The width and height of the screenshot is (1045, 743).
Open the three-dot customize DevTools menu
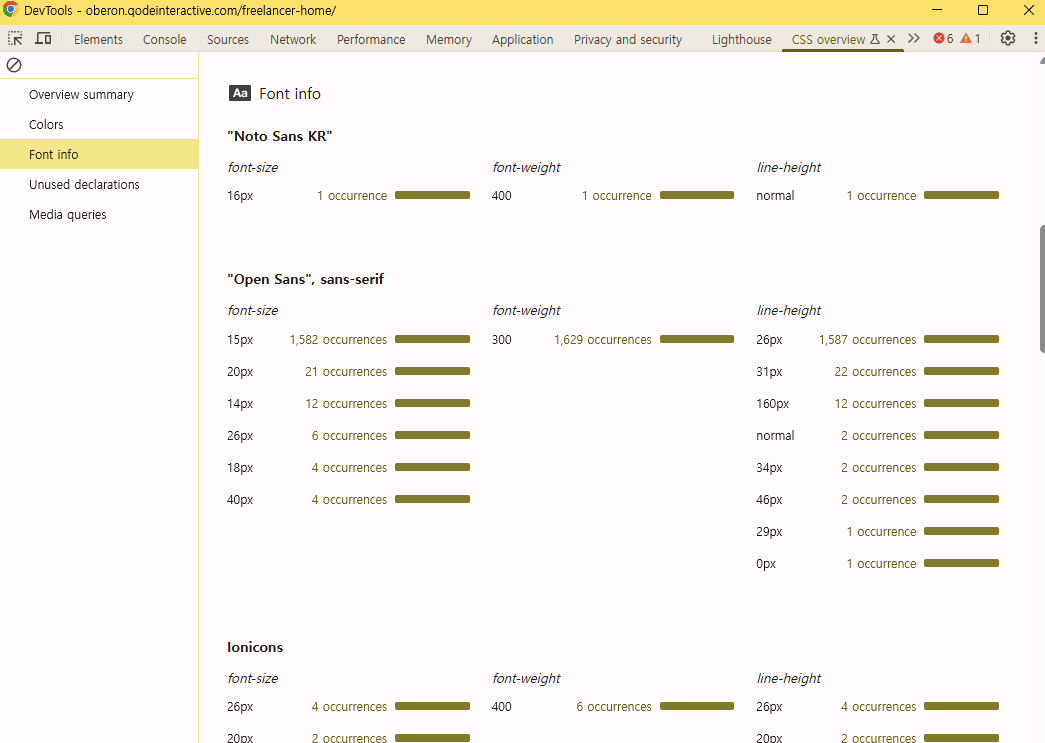click(1034, 39)
